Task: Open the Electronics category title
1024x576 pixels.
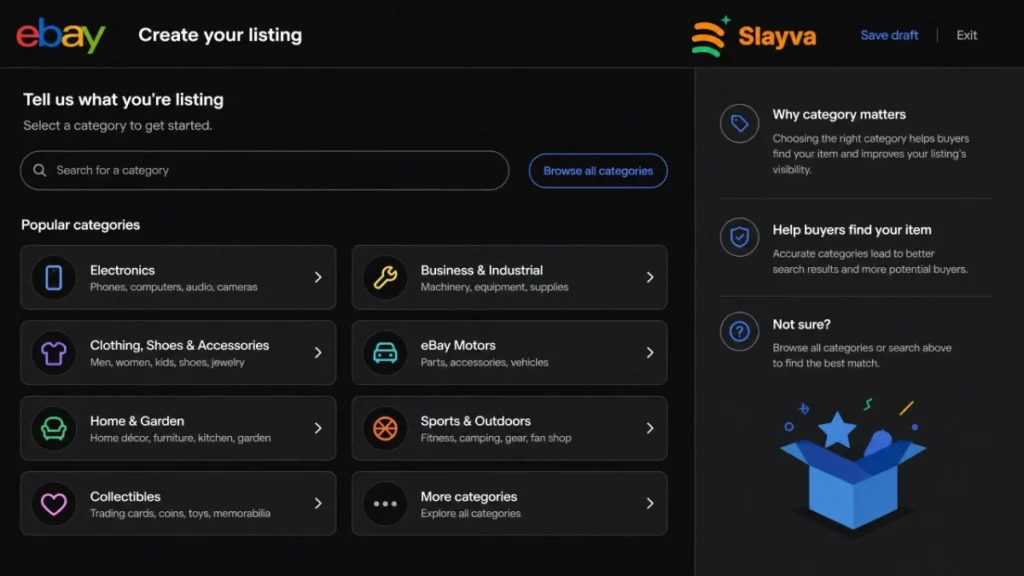Action: click(122, 270)
